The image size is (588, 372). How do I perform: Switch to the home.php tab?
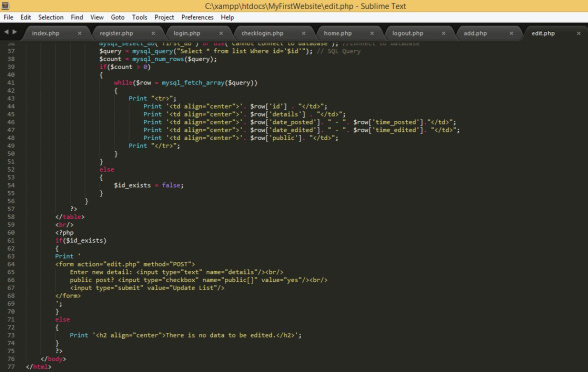pyautogui.click(x=338, y=33)
